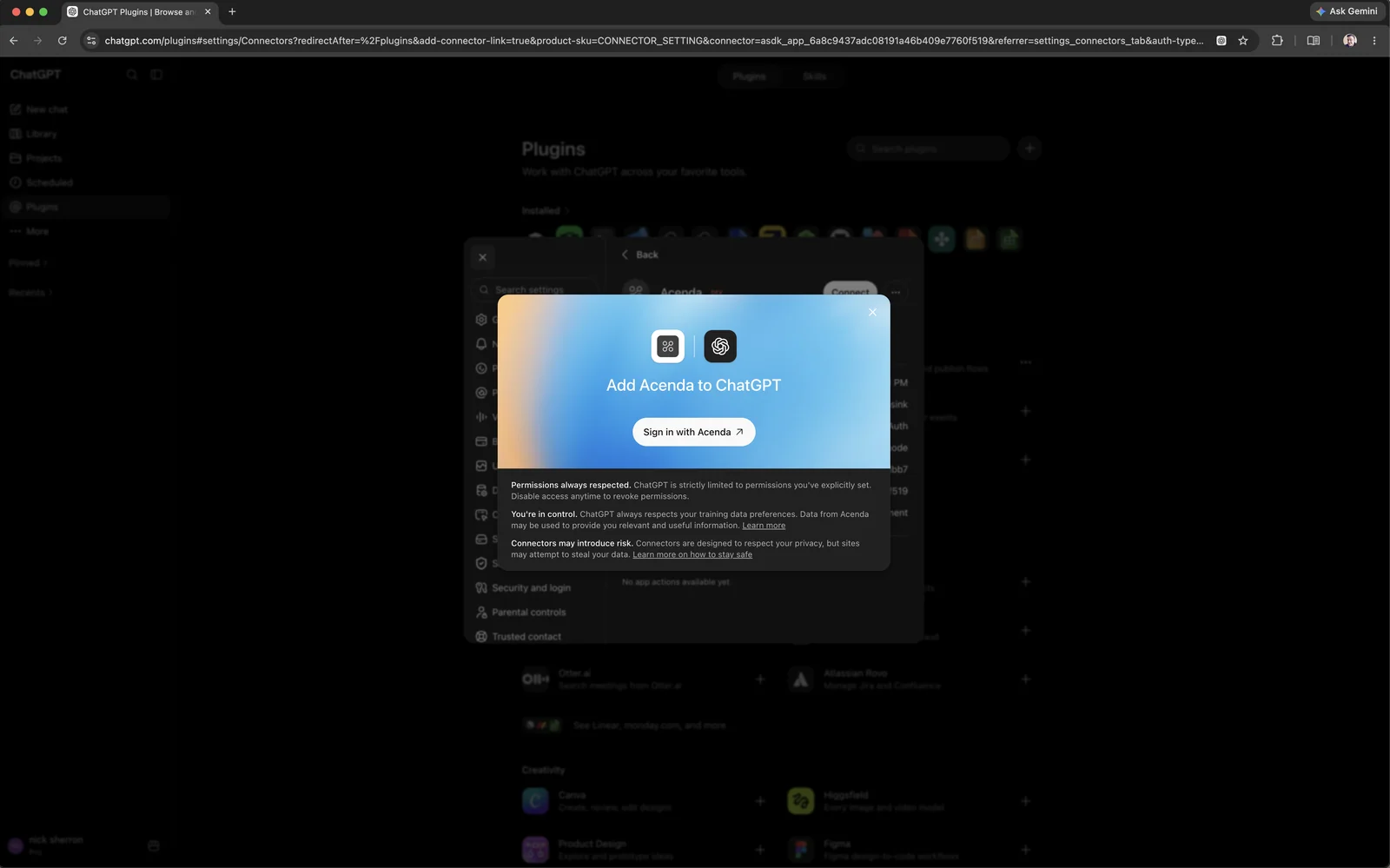Expand the Pinned section

pos(28,262)
